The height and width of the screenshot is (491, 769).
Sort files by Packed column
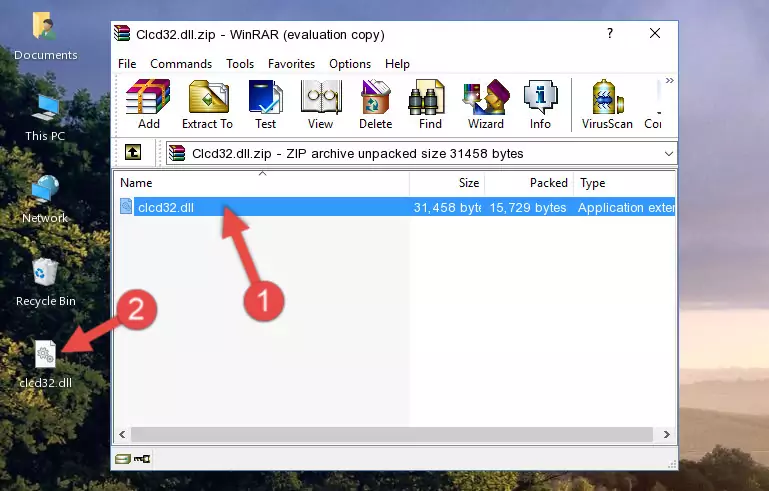pos(529,183)
